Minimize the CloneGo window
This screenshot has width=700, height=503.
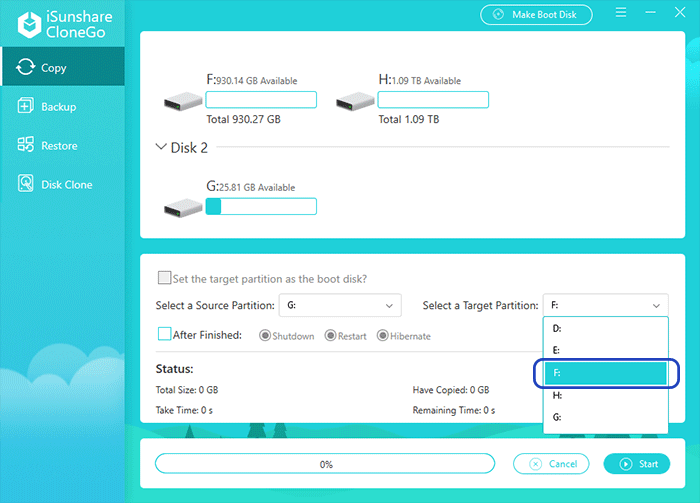(650, 12)
